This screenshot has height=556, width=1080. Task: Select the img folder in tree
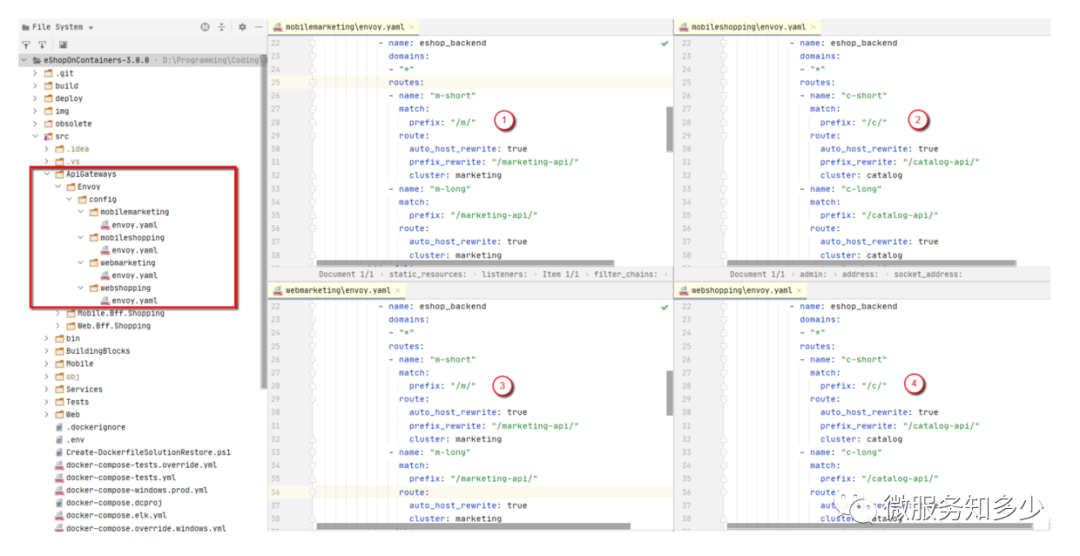(x=62, y=111)
